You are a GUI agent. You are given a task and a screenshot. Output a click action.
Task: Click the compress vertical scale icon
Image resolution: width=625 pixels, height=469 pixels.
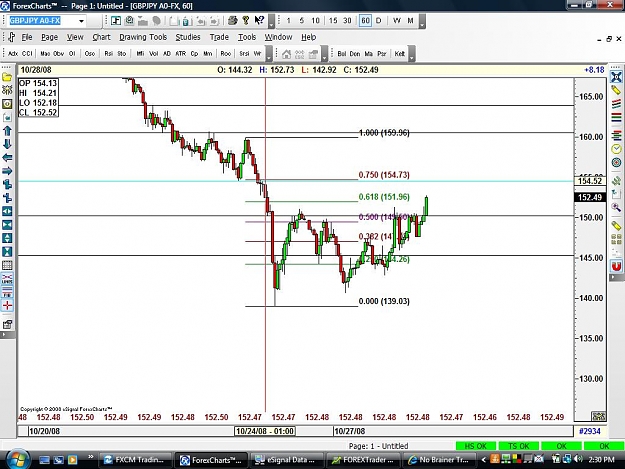pos(7,252)
